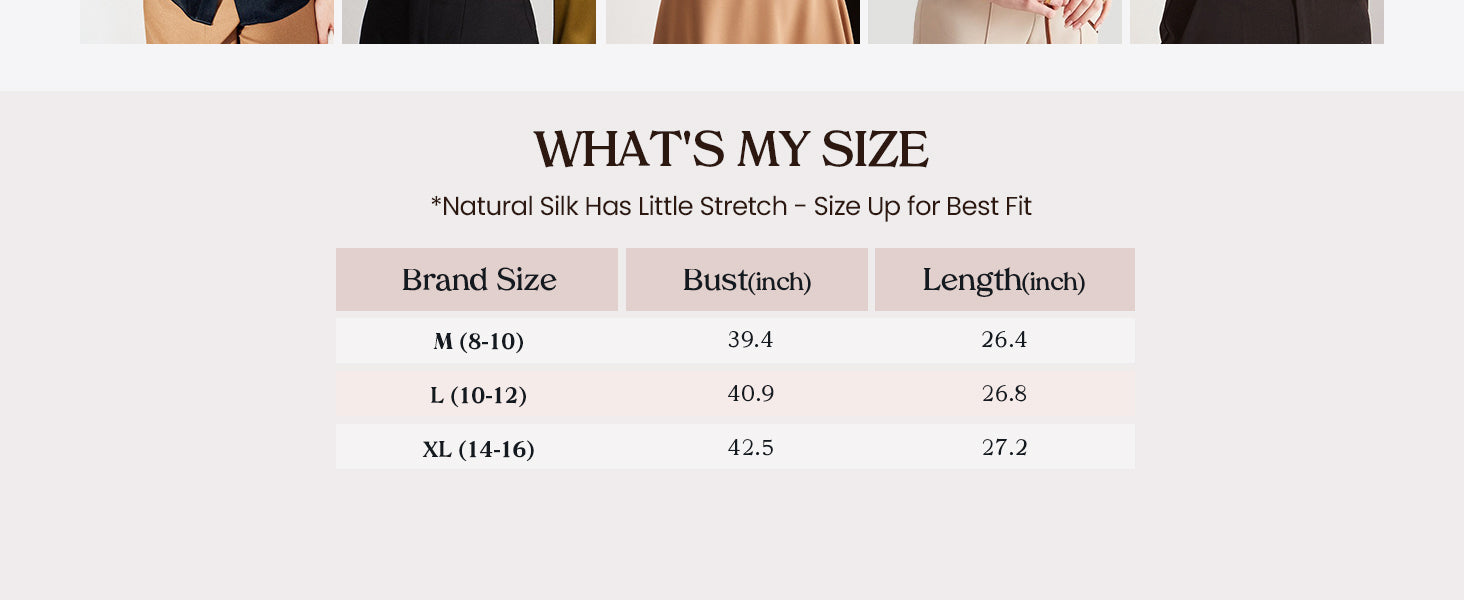View the beige pants photo with hands
Screen dimensions: 1464x600
995,21
